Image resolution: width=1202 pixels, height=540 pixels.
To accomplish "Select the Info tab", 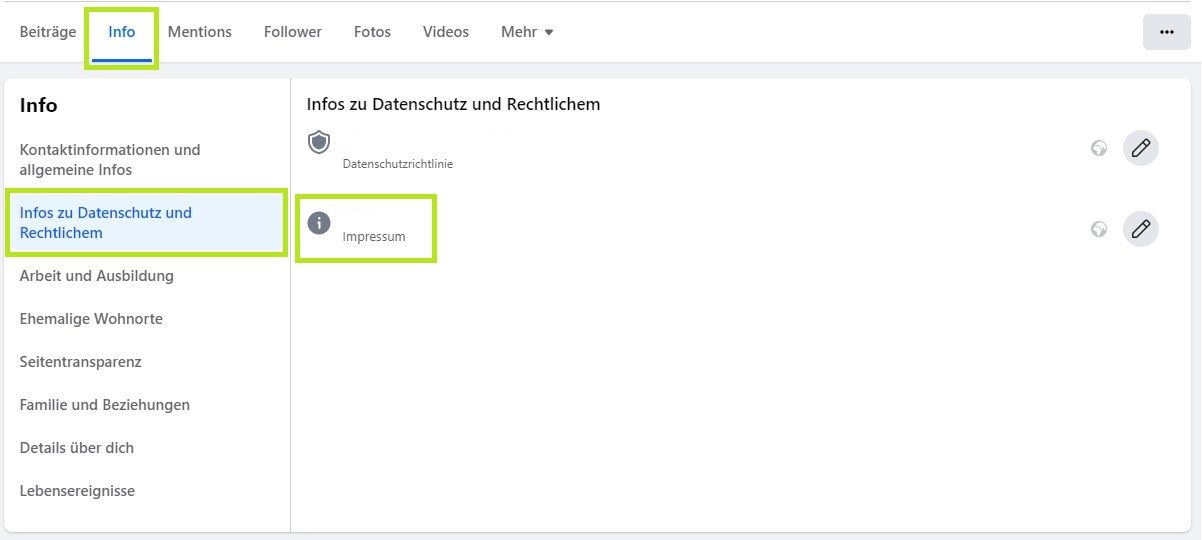I will pyautogui.click(x=122, y=32).
